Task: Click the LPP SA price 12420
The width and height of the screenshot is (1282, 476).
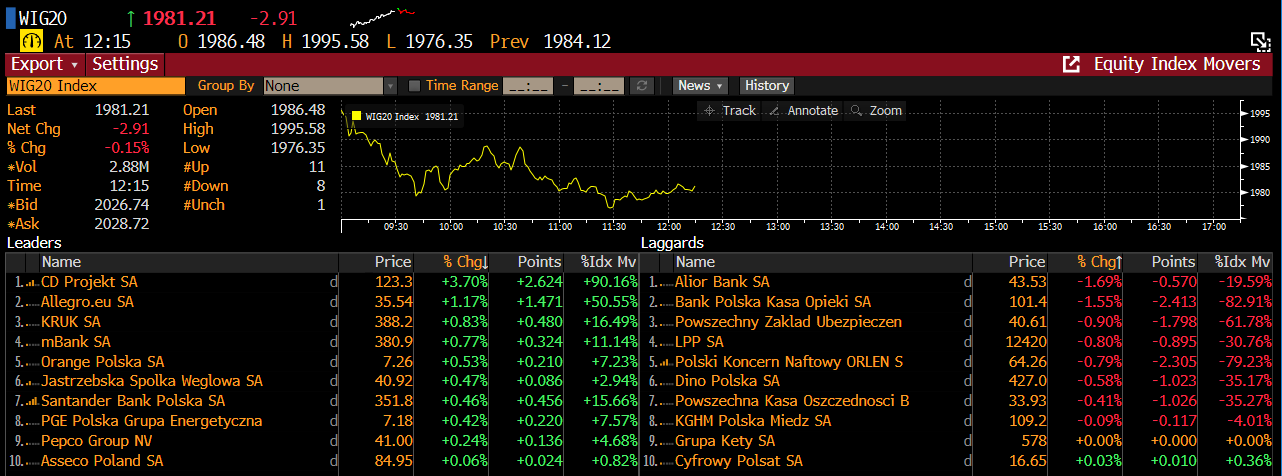Action: point(1026,342)
